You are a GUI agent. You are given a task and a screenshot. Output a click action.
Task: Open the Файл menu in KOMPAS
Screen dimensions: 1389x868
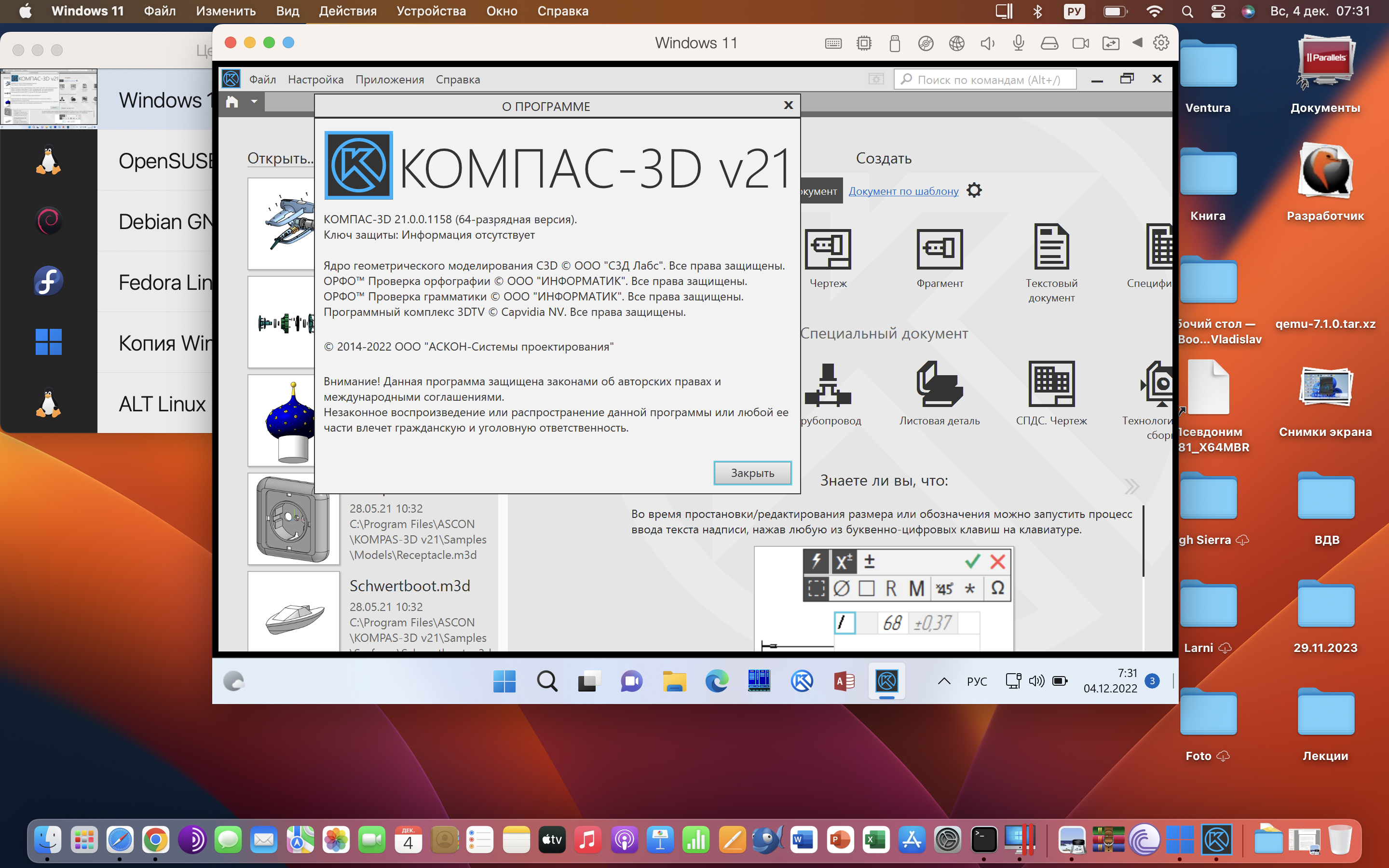(262, 79)
